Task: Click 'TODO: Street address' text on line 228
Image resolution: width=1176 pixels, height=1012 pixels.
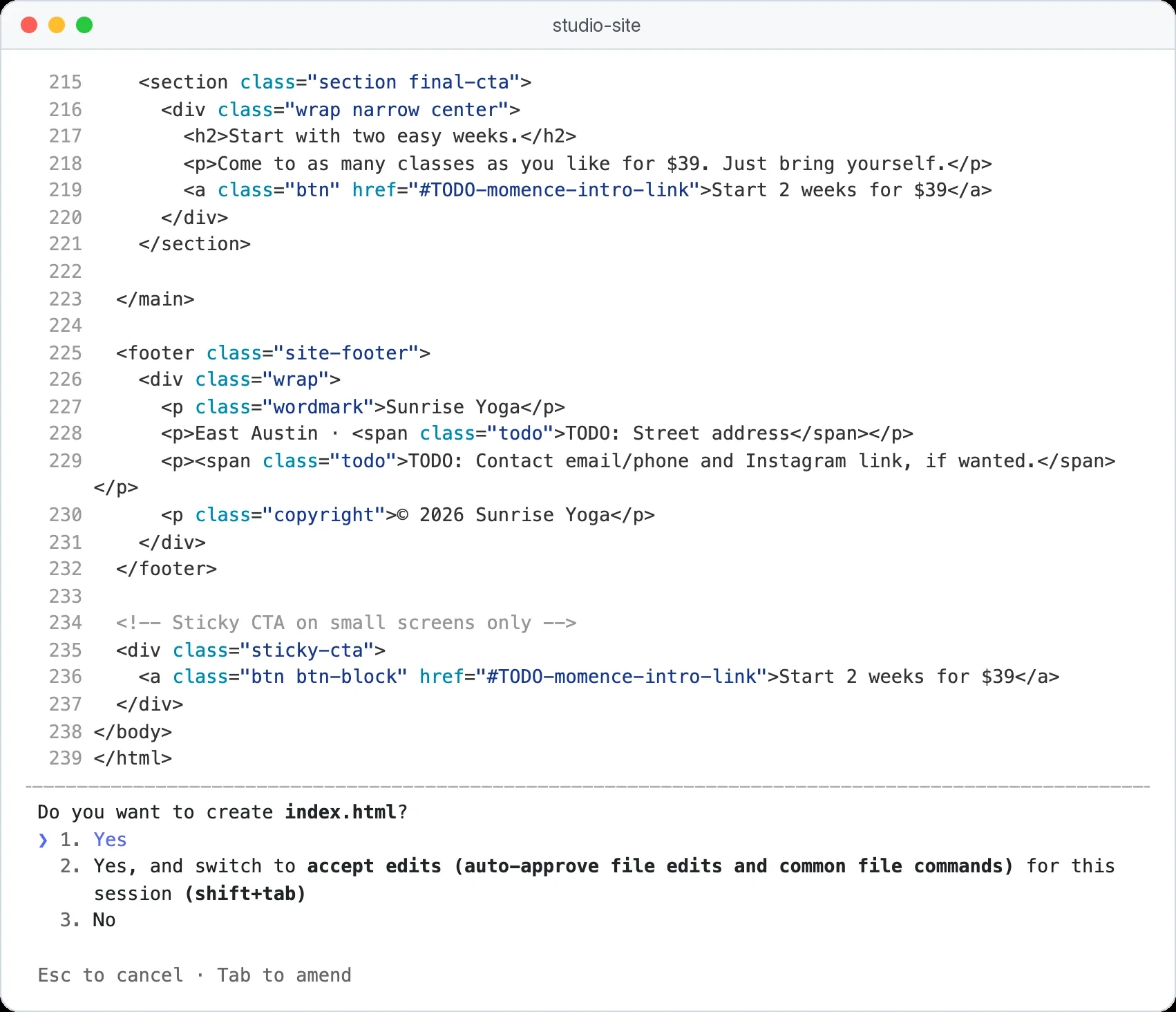Action: pos(677,433)
